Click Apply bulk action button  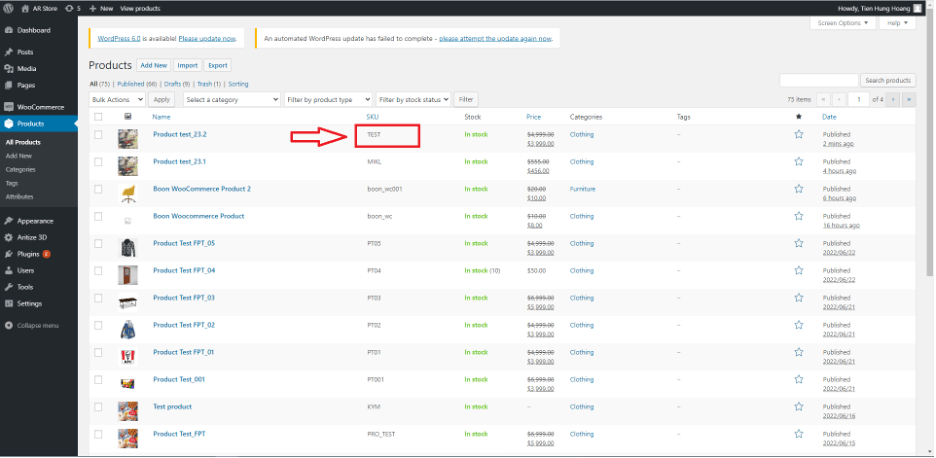(162, 100)
